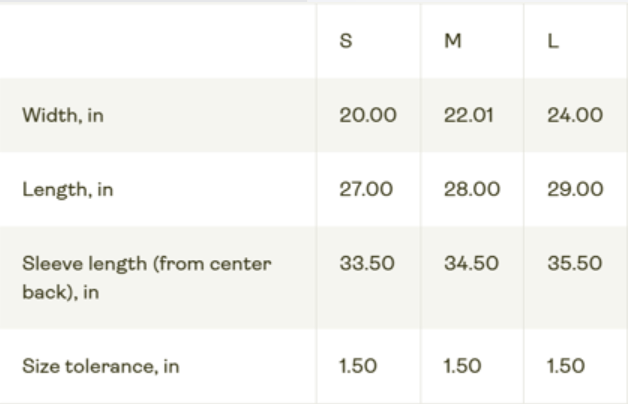Click size tolerance 1.50 under L
The height and width of the screenshot is (404, 628).
566,366
